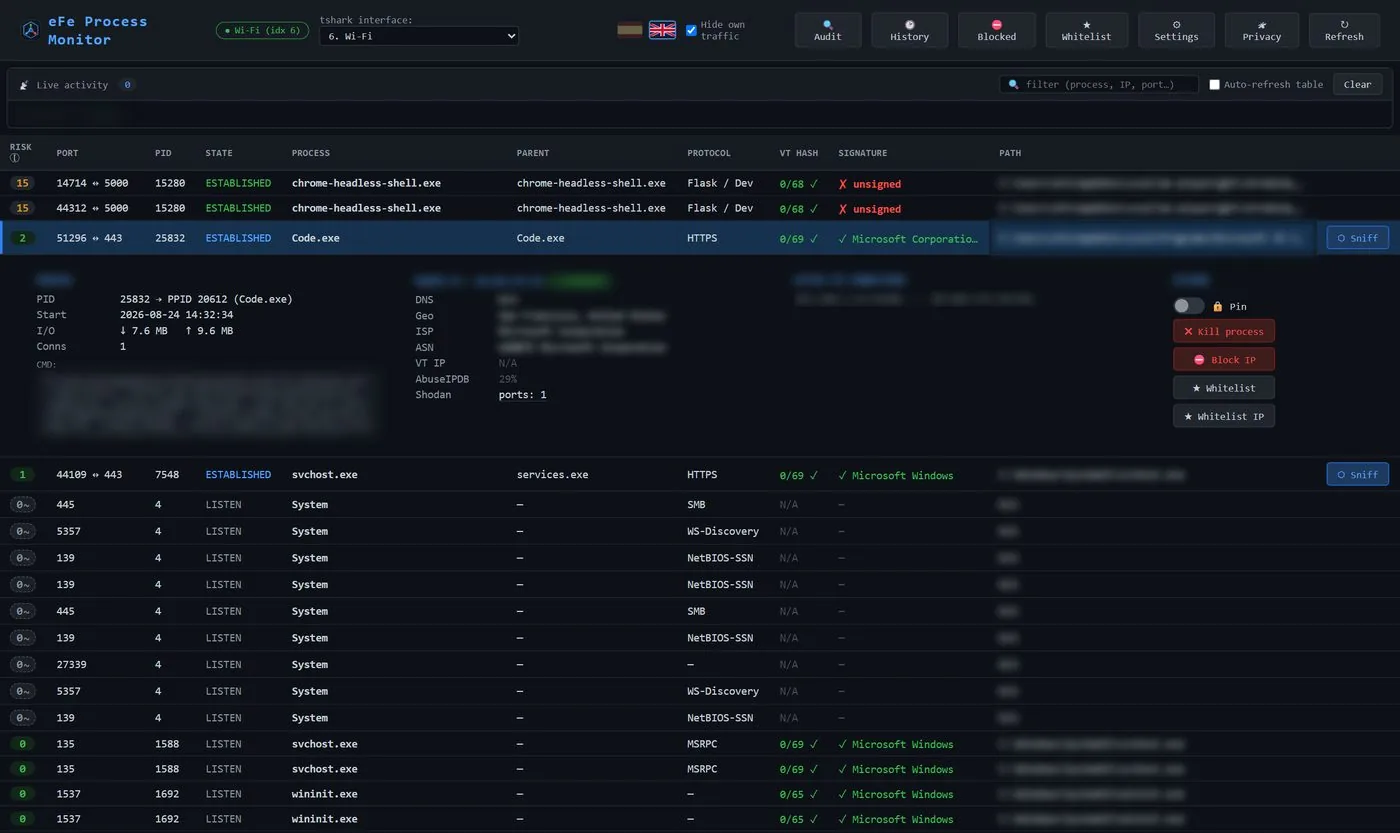The height and width of the screenshot is (833, 1400).
Task: Open the tshark interface dropdown
Action: tap(419, 36)
